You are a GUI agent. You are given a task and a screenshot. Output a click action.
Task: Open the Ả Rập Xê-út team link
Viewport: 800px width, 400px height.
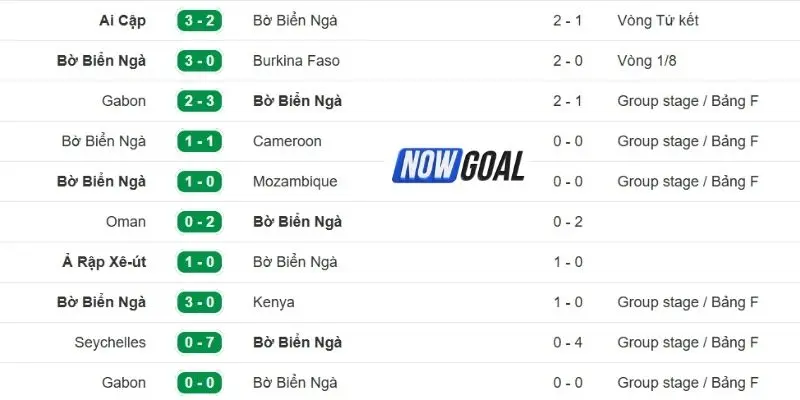(103, 262)
